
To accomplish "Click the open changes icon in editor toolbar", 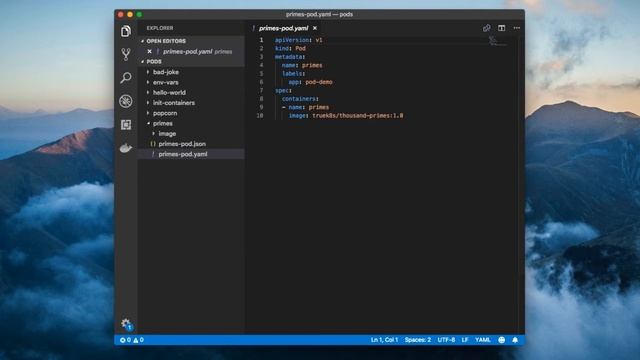I will (487, 28).
